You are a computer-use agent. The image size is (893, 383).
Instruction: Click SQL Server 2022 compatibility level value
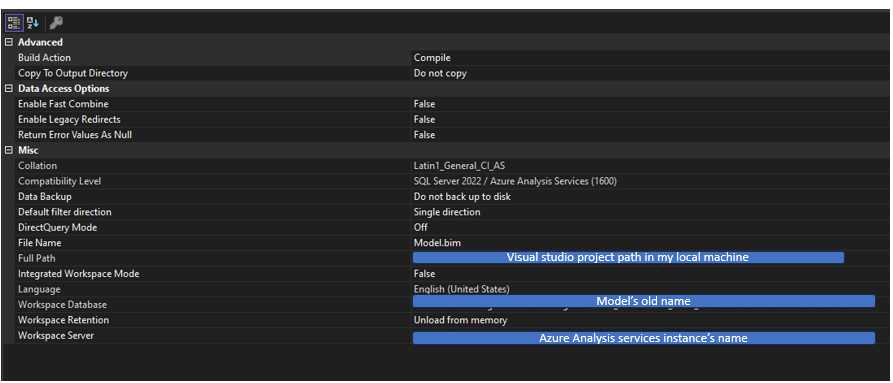[x=515, y=181]
